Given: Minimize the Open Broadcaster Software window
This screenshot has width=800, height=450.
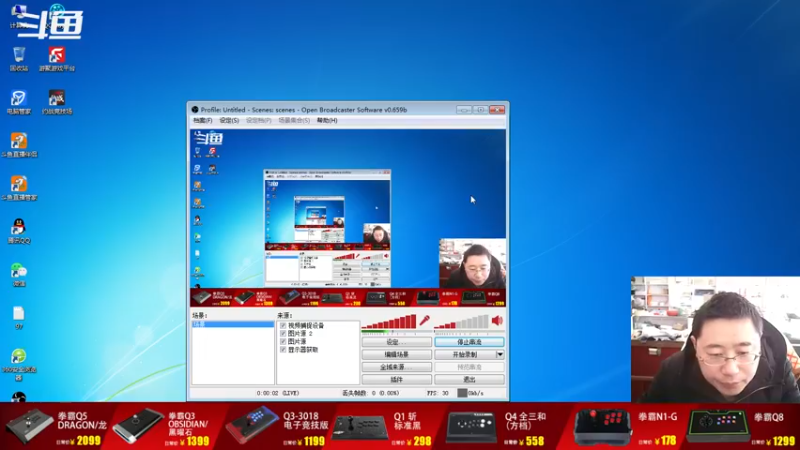Looking at the screenshot, I should pyautogui.click(x=464, y=110).
